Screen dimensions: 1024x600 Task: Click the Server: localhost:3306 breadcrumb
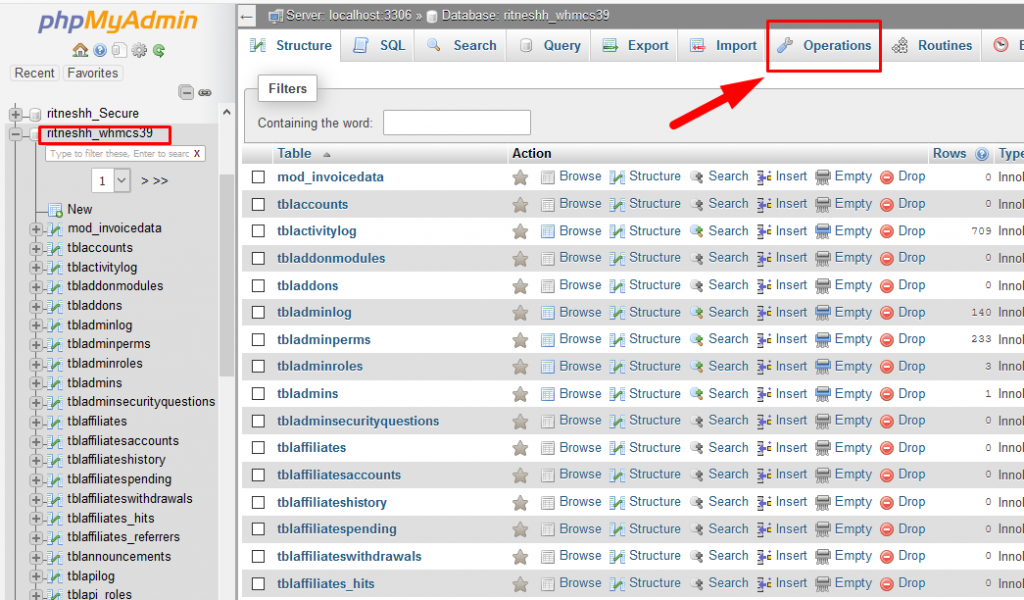(x=349, y=16)
